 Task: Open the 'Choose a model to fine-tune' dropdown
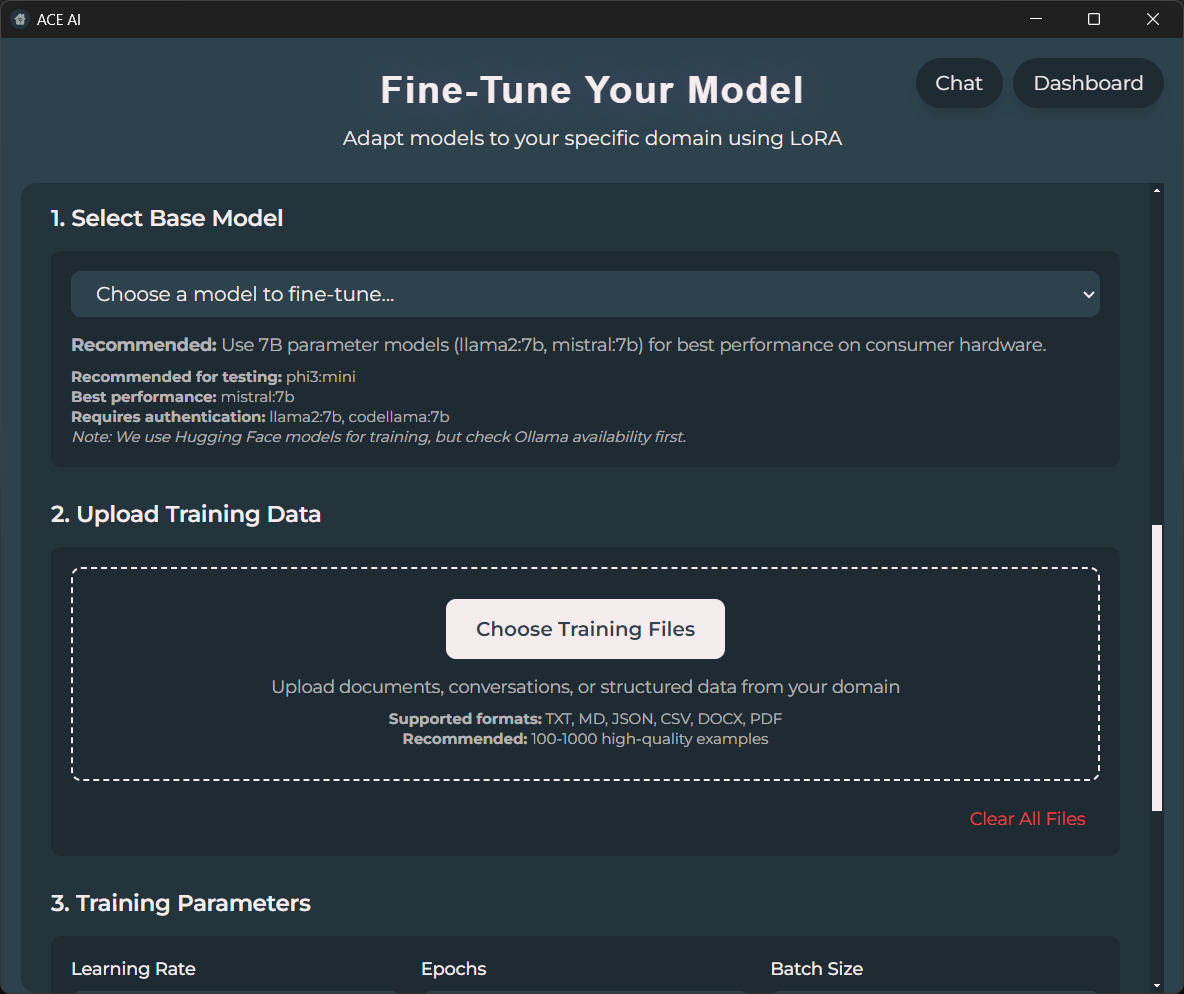pos(585,293)
